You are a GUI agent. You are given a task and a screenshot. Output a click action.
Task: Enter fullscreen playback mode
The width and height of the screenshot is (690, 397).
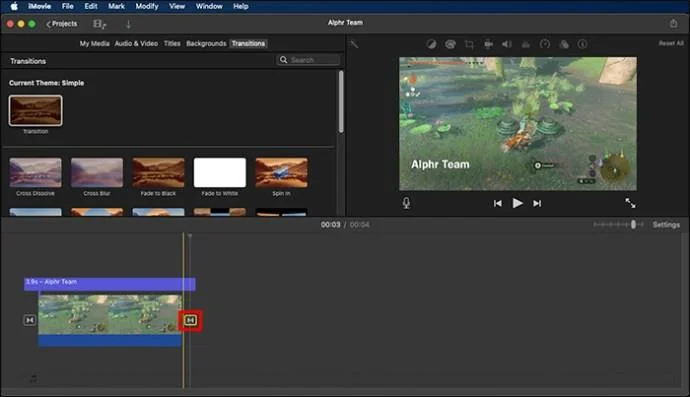pos(630,203)
